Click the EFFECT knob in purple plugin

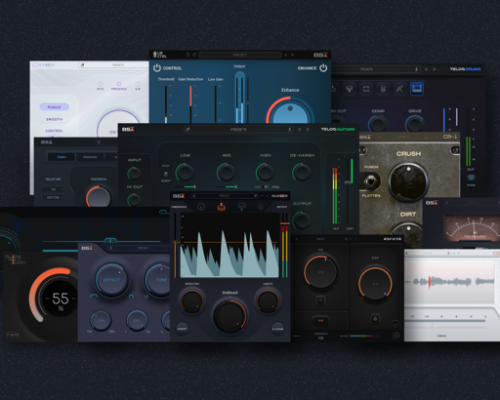click(x=112, y=280)
